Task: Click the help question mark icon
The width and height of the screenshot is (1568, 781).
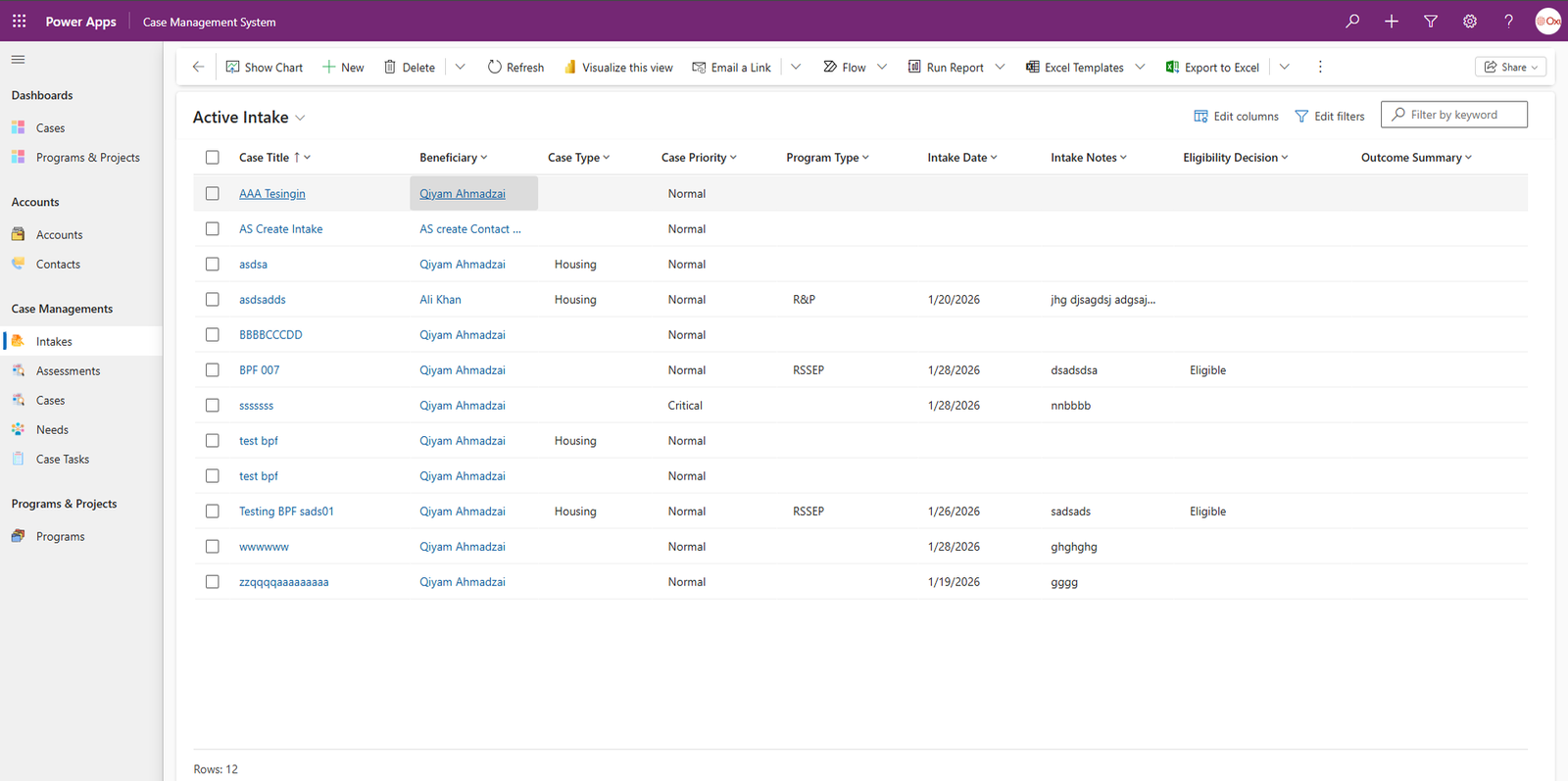Action: pyautogui.click(x=1508, y=21)
